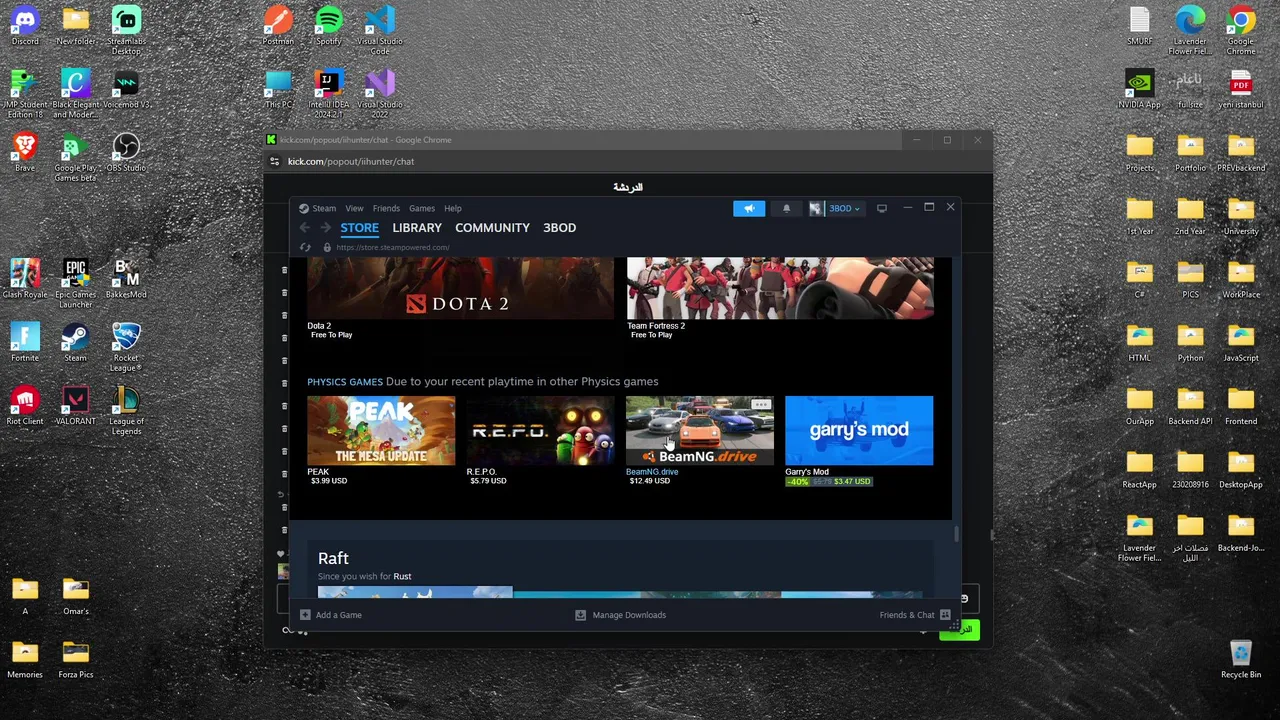Click the PEAK $3.99 USD price
This screenshot has width=1280, height=720.
[x=329, y=481]
